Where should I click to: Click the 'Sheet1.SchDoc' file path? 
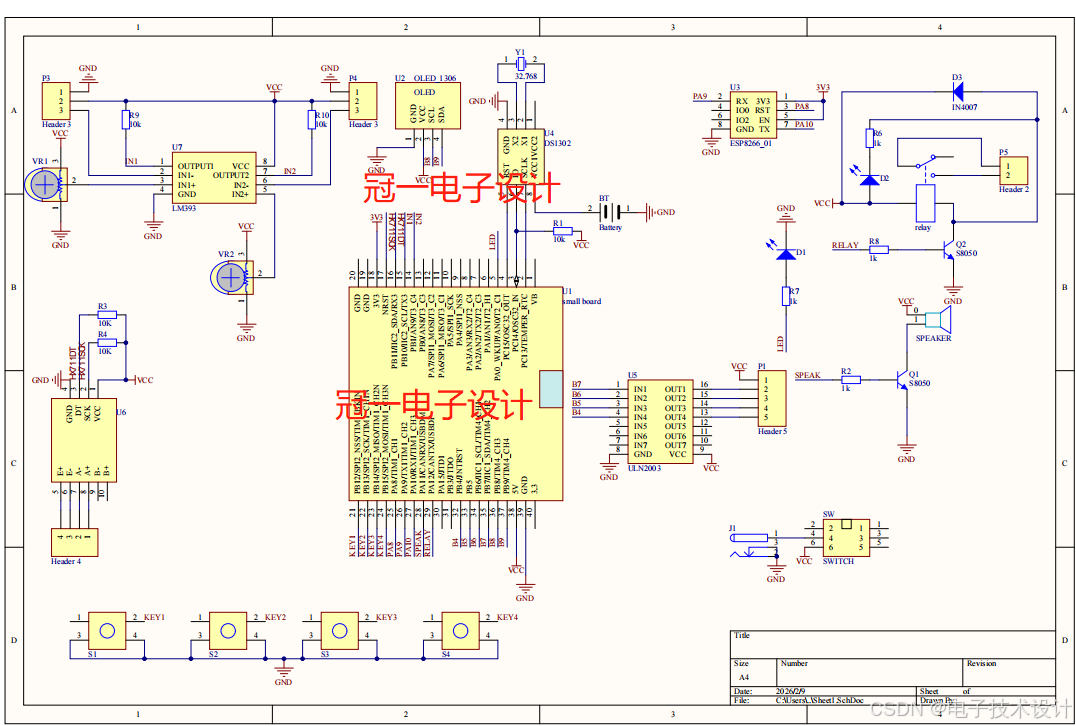click(x=821, y=701)
